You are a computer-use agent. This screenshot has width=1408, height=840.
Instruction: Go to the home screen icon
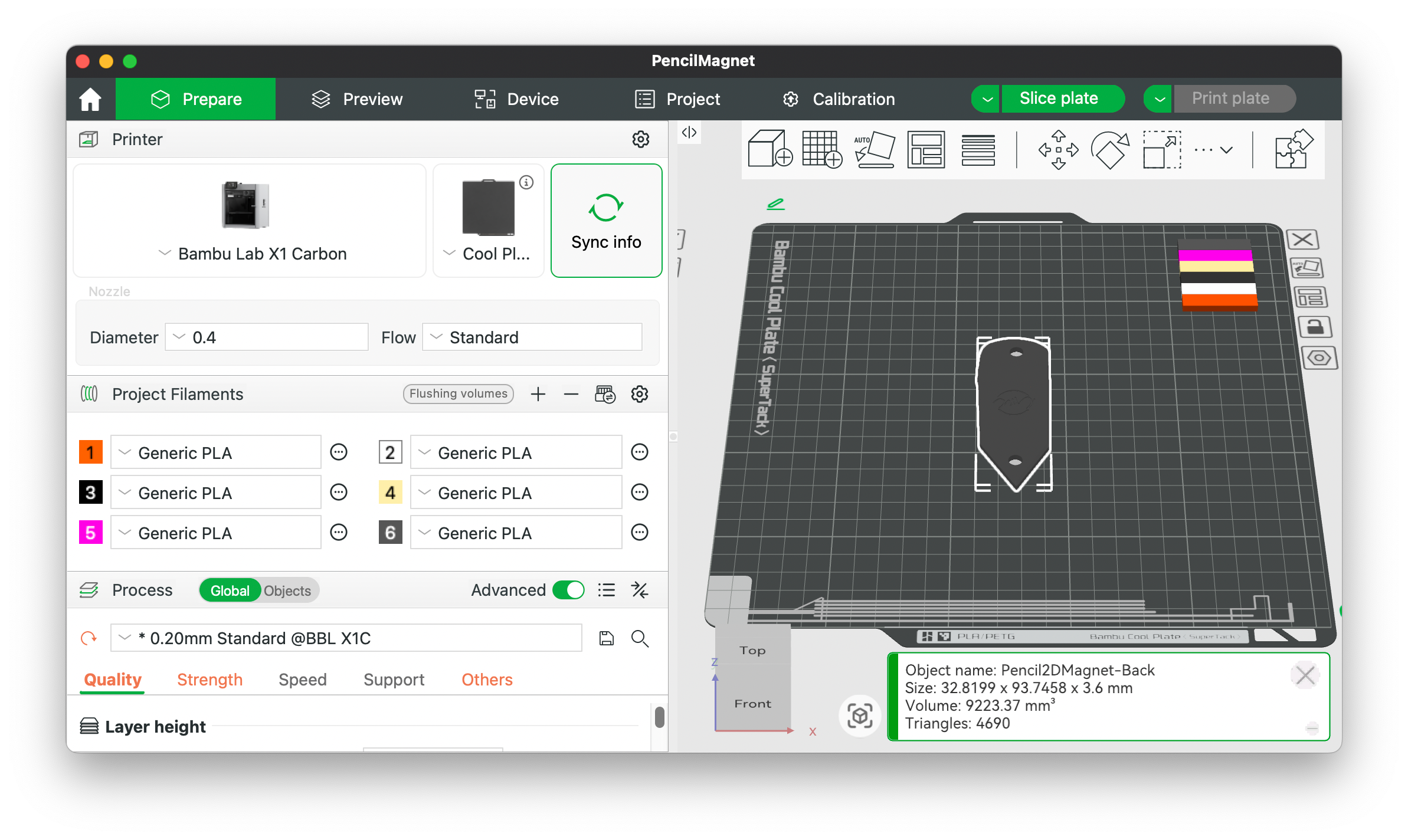[90, 99]
